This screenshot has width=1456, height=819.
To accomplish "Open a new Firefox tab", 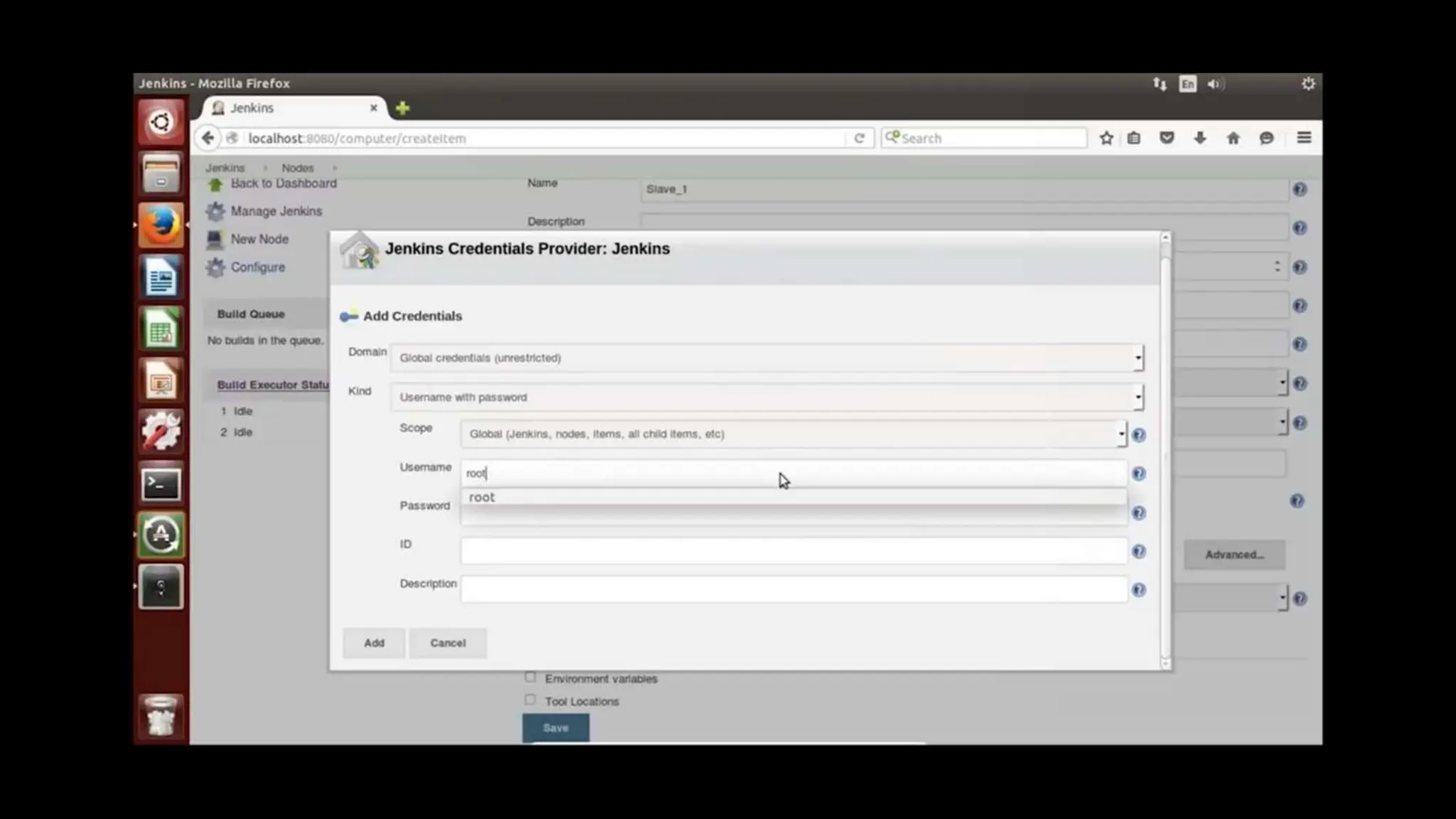I will 402,108.
